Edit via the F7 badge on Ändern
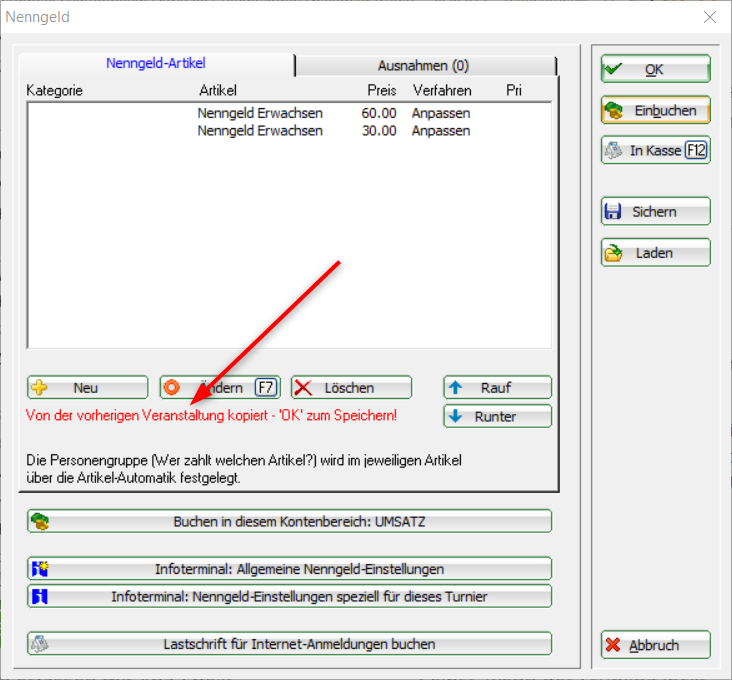 pos(266,387)
